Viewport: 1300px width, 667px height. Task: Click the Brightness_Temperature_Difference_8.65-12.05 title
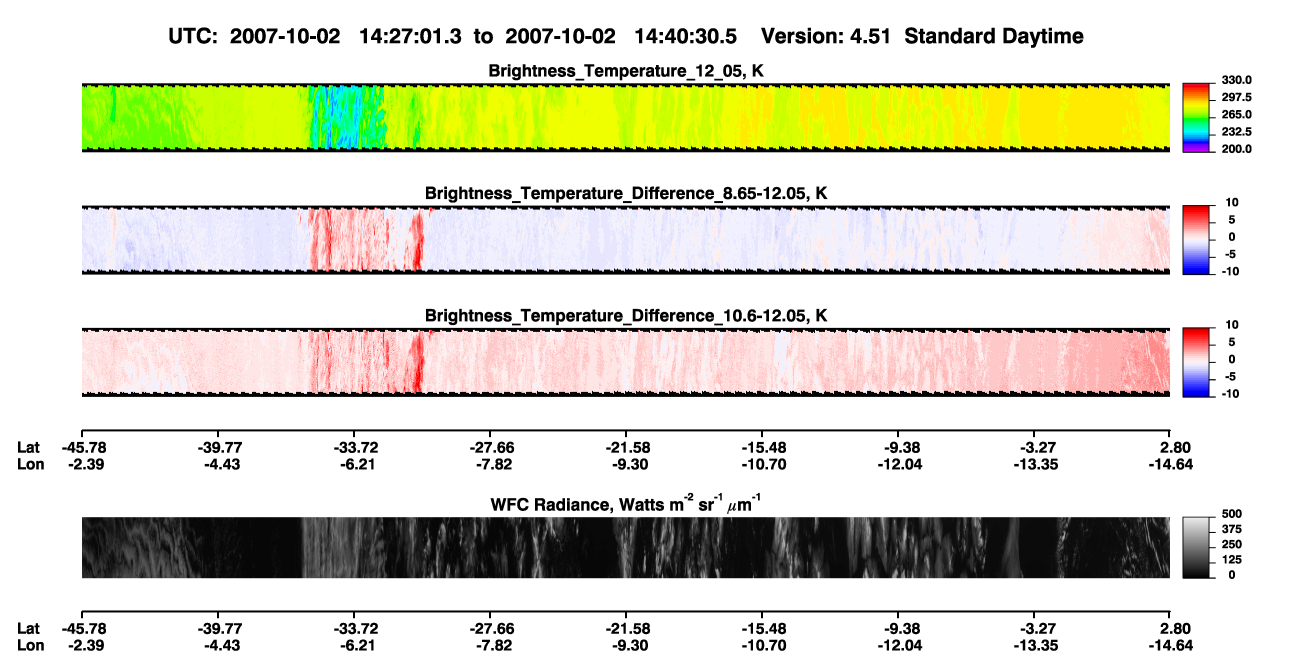tap(626, 192)
